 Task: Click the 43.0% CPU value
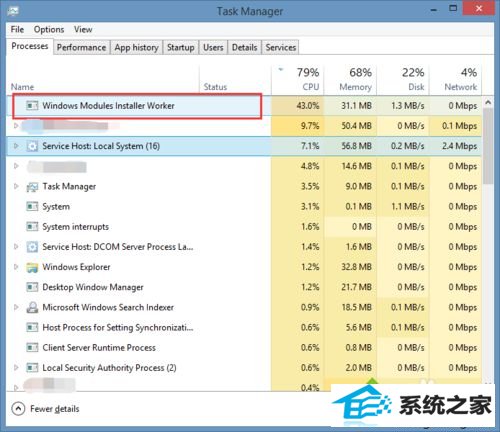pyautogui.click(x=308, y=106)
